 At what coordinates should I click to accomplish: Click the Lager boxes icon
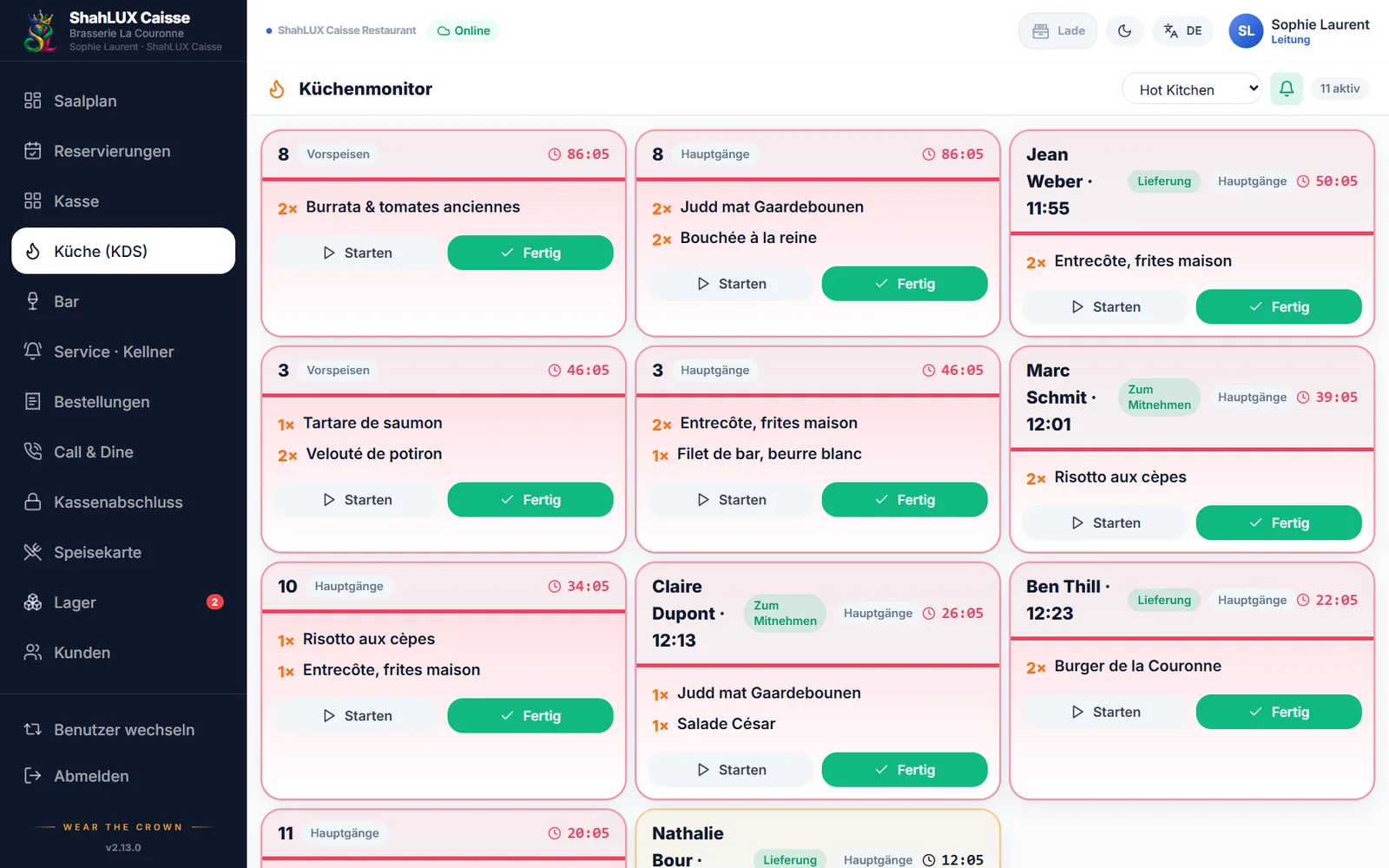(33, 602)
